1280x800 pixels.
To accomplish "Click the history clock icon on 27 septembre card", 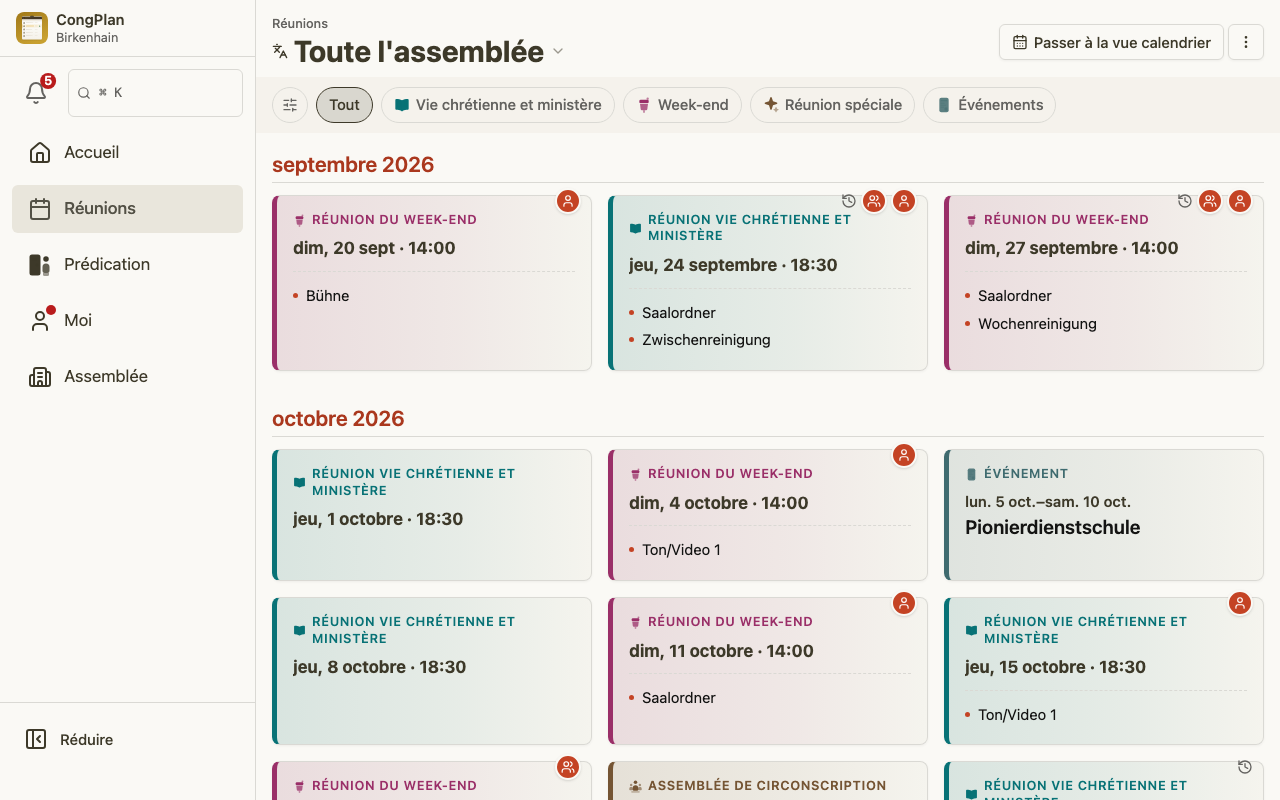I will click(x=1185, y=201).
